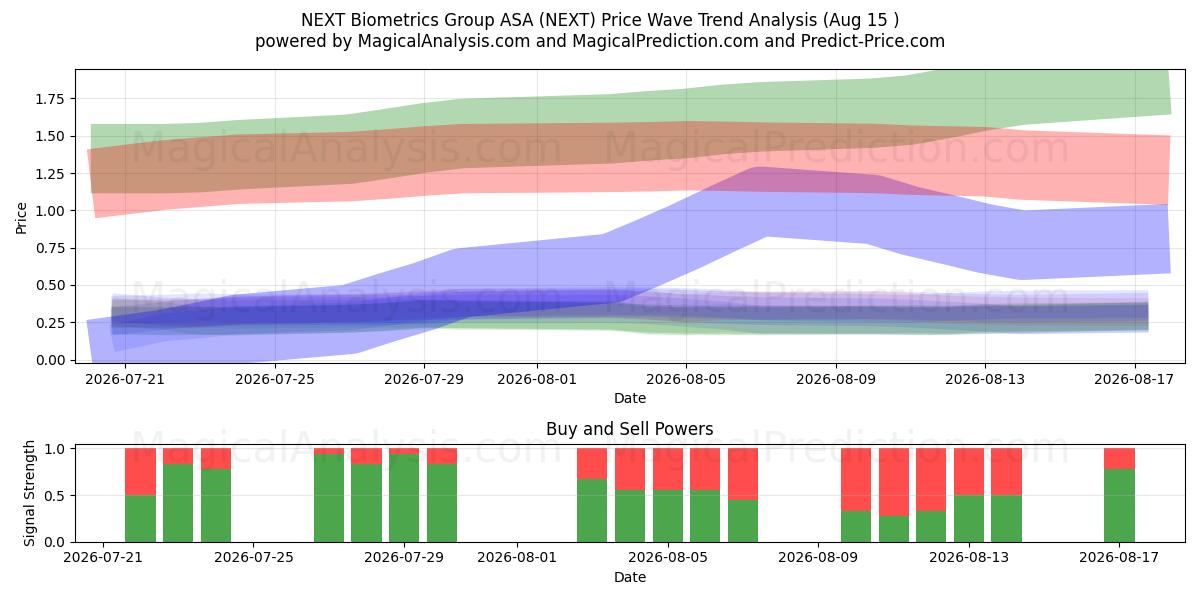Image resolution: width=1200 pixels, height=600 pixels.
Task: Click the 2026-08-05 date label under the price chart
Action: coord(686,380)
